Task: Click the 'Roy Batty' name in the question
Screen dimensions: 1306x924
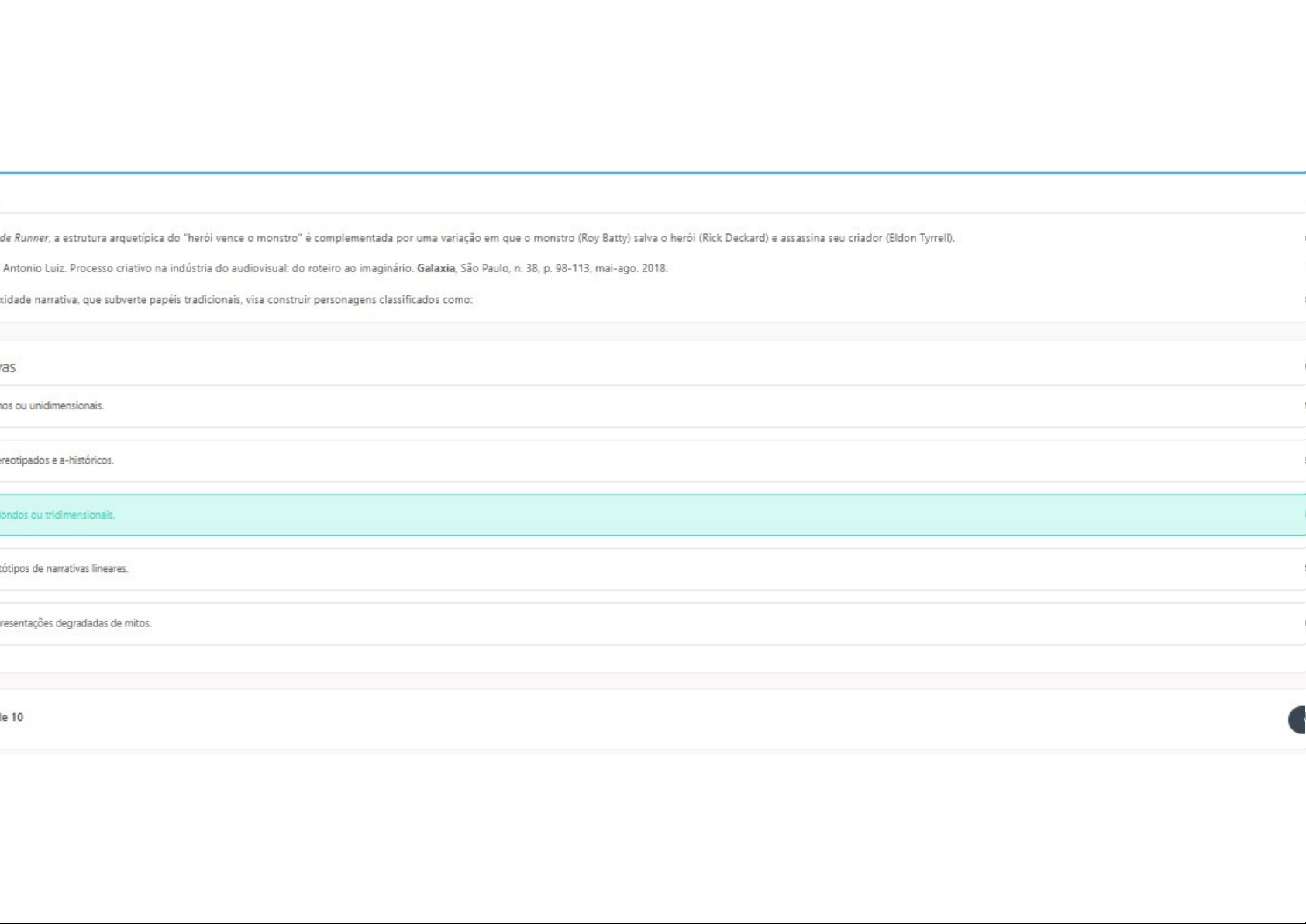Action: (603, 239)
